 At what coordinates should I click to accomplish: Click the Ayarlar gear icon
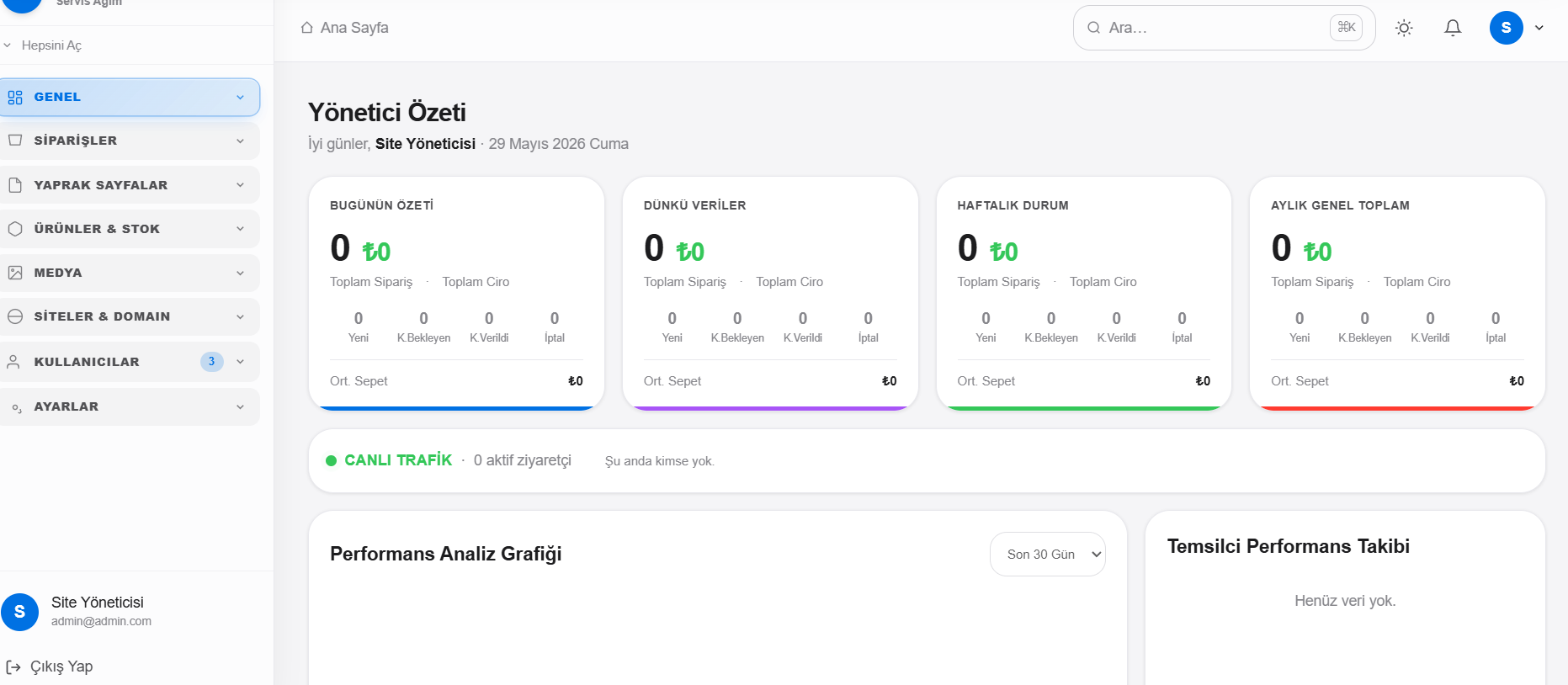pyautogui.click(x=15, y=407)
